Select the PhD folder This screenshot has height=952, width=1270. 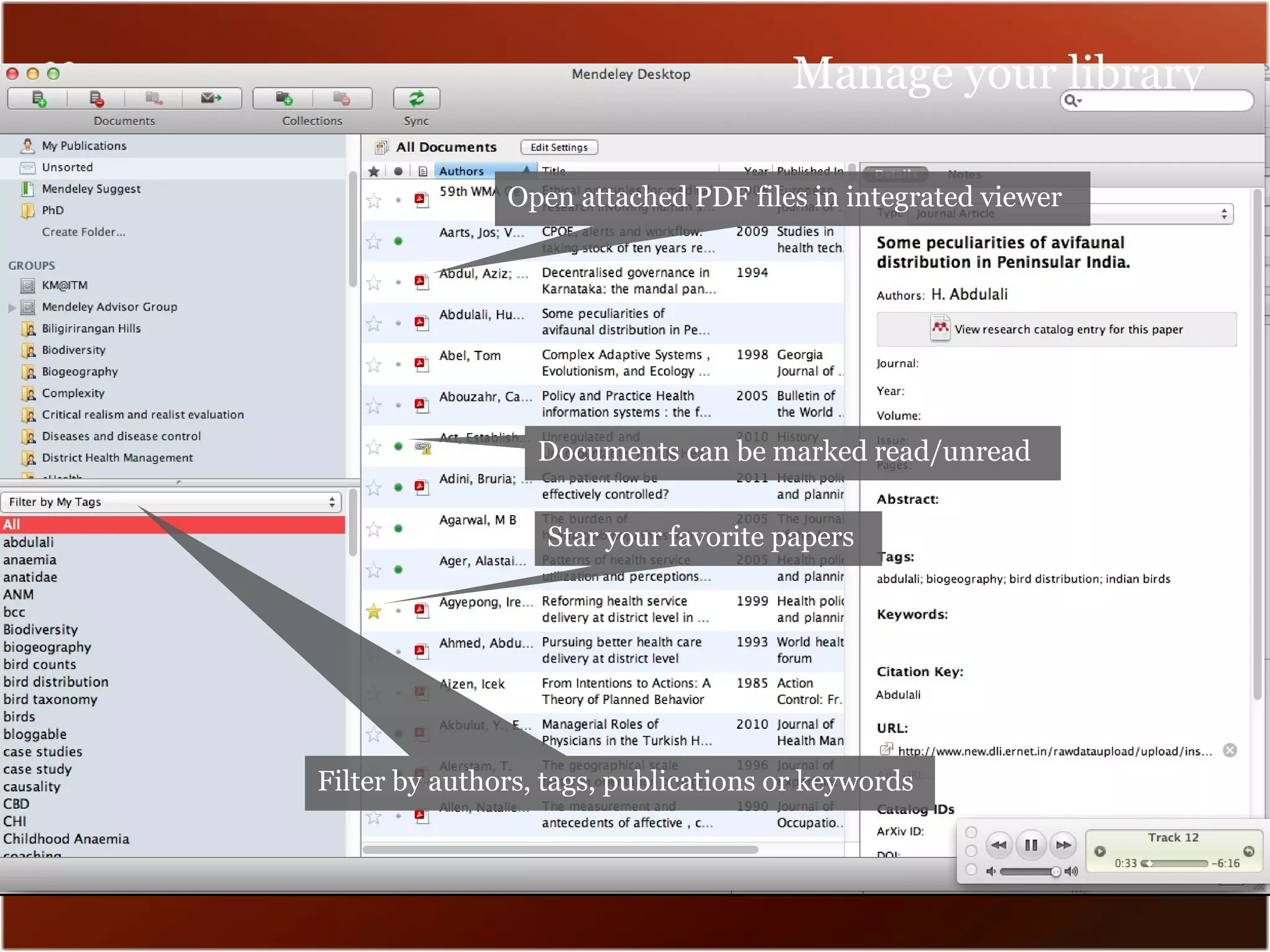pos(53,211)
